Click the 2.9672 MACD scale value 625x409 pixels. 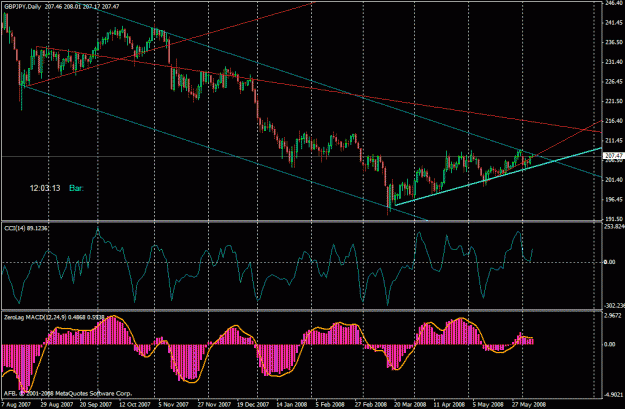click(x=615, y=315)
